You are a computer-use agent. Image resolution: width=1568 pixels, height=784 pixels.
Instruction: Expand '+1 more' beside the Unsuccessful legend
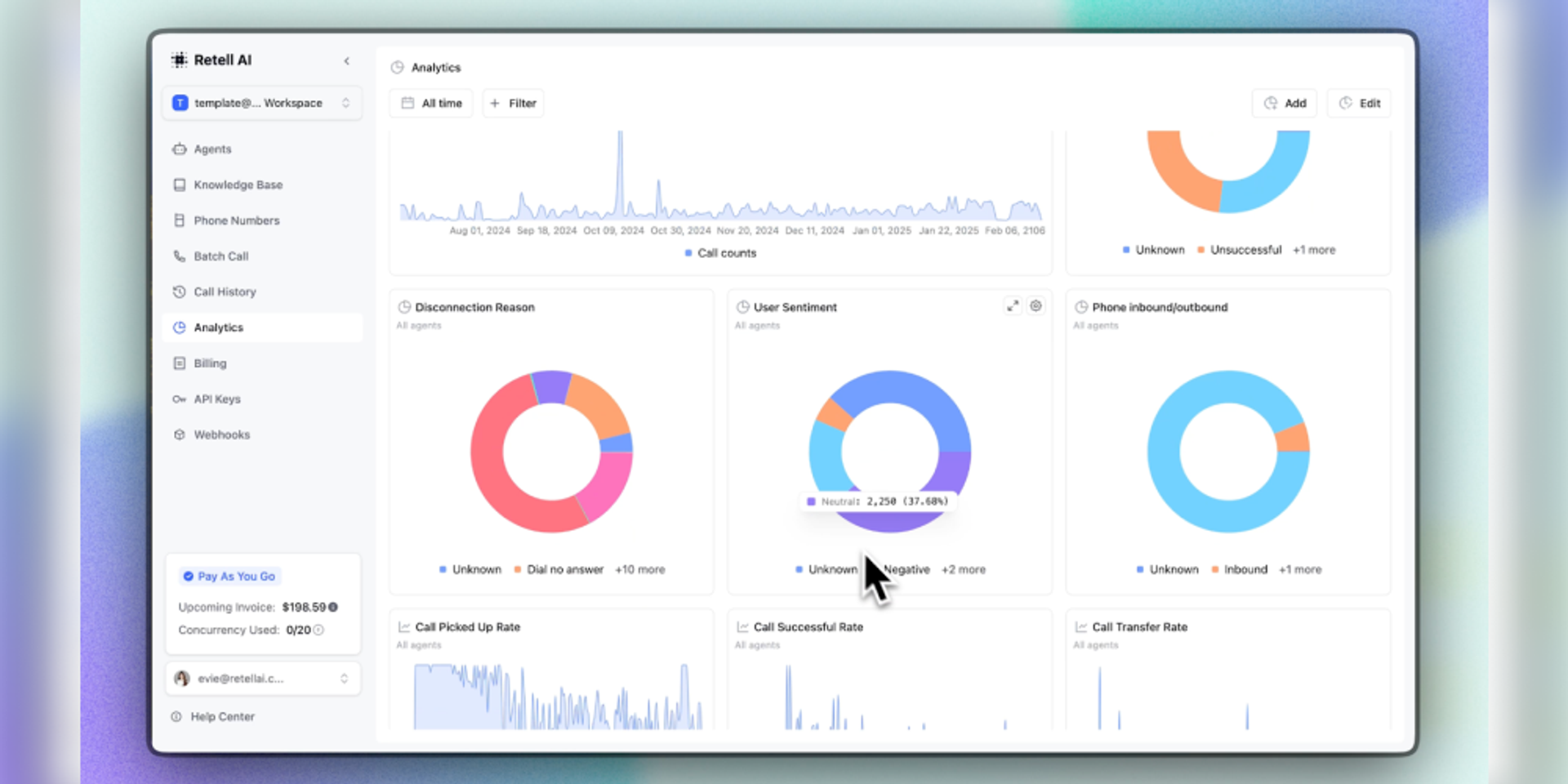[x=1314, y=250]
